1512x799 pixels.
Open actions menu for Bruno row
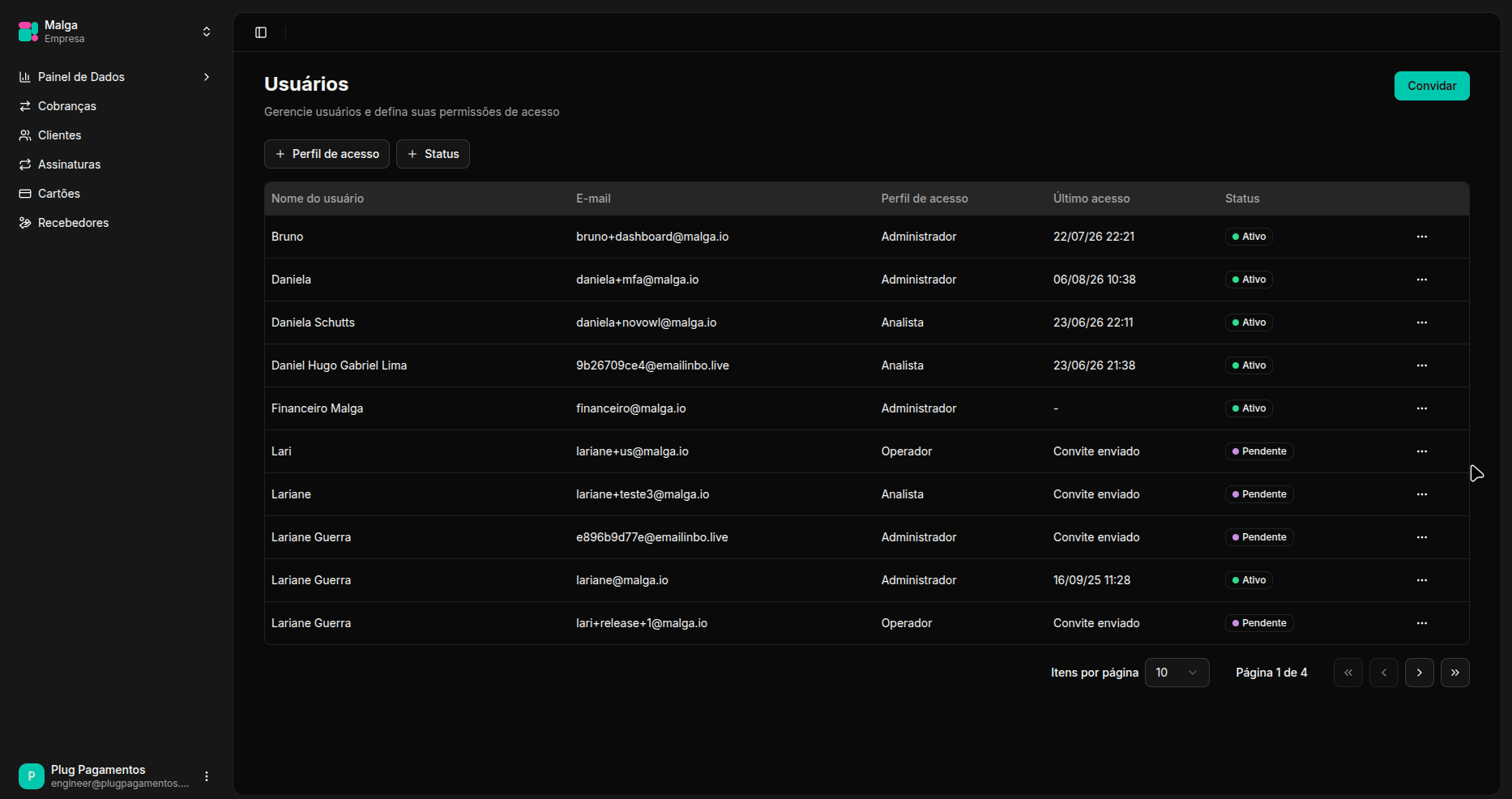1422,237
